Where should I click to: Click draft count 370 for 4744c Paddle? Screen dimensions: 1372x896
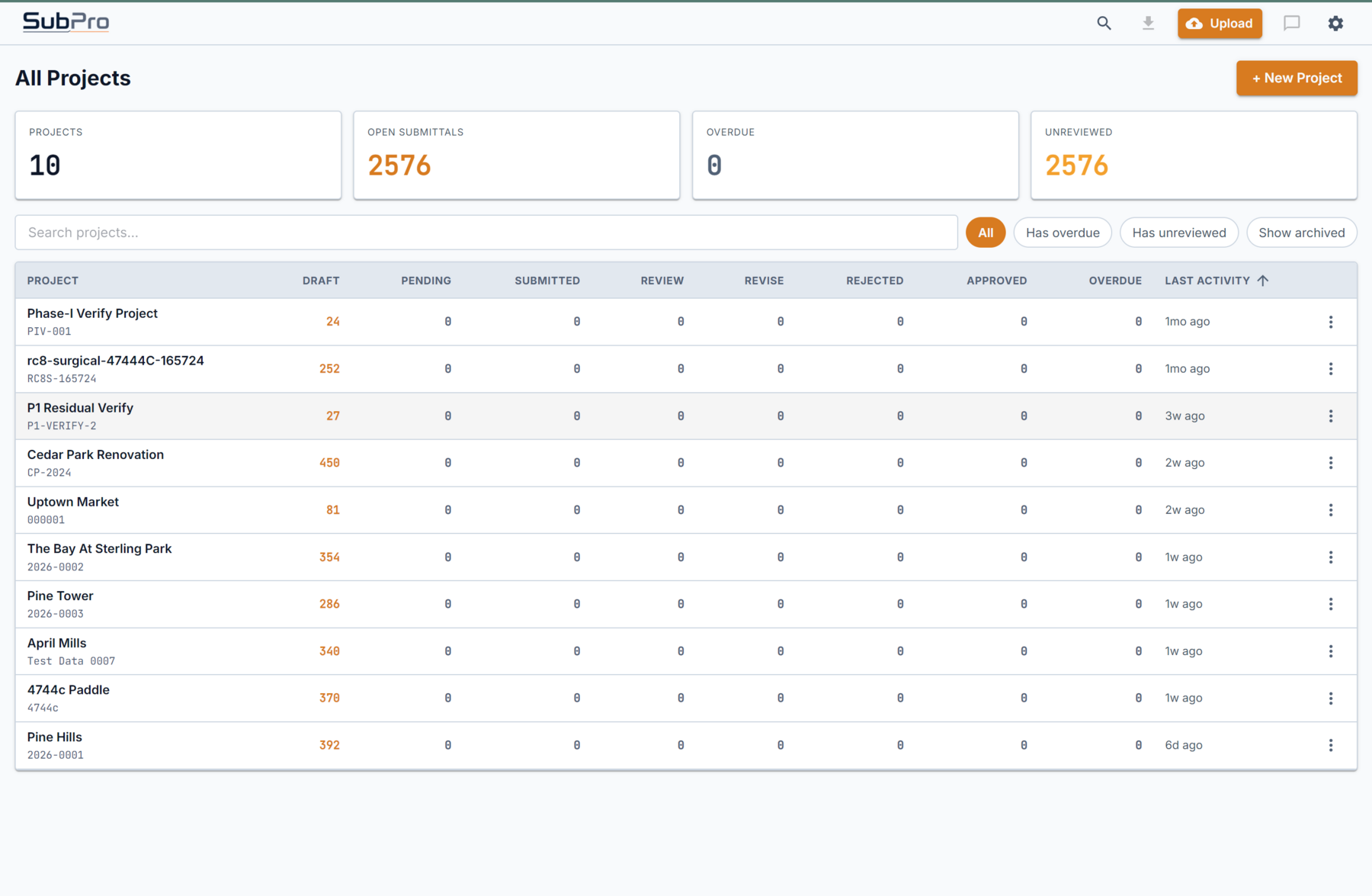pos(329,698)
